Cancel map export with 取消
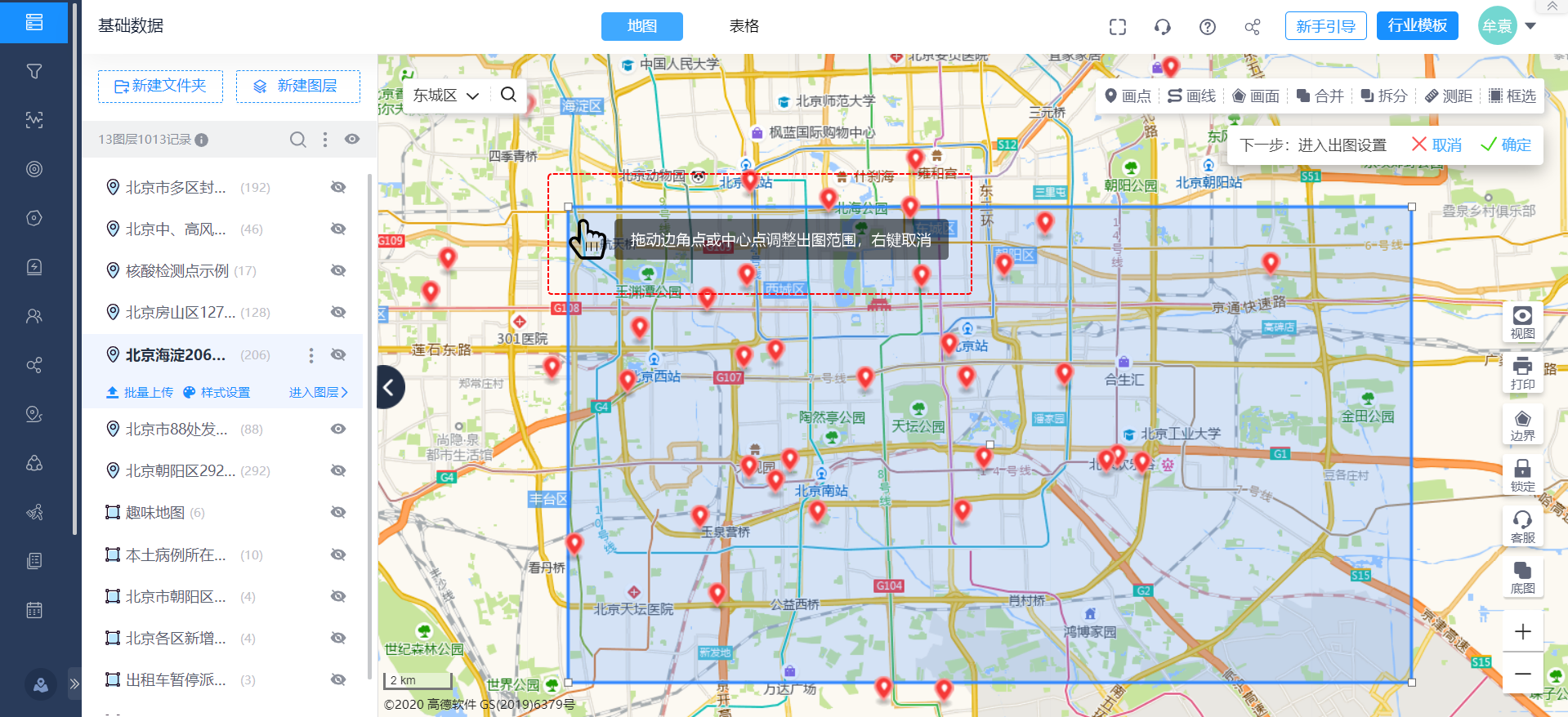1568x717 pixels. tap(1437, 145)
